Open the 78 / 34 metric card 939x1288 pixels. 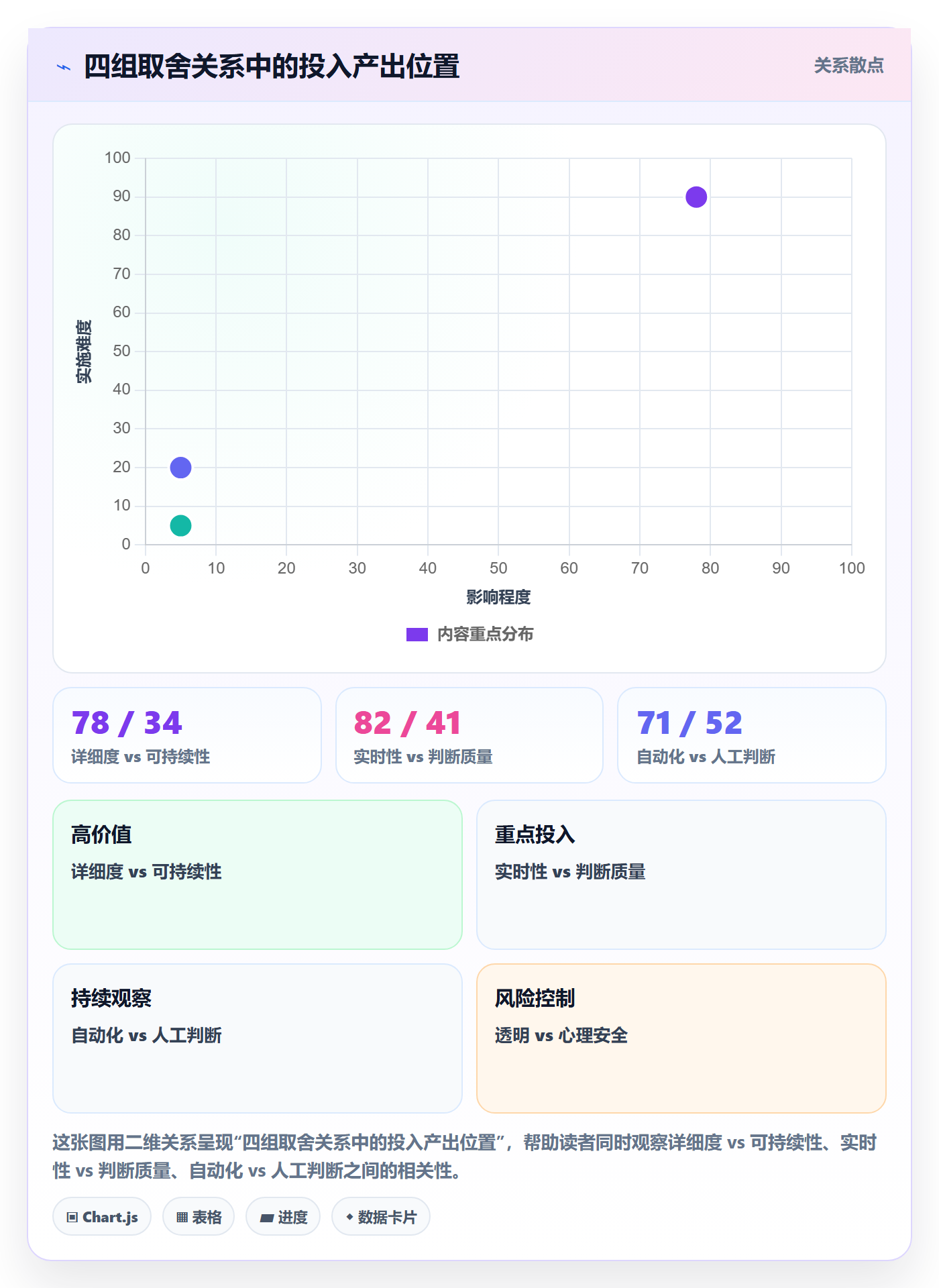(187, 735)
